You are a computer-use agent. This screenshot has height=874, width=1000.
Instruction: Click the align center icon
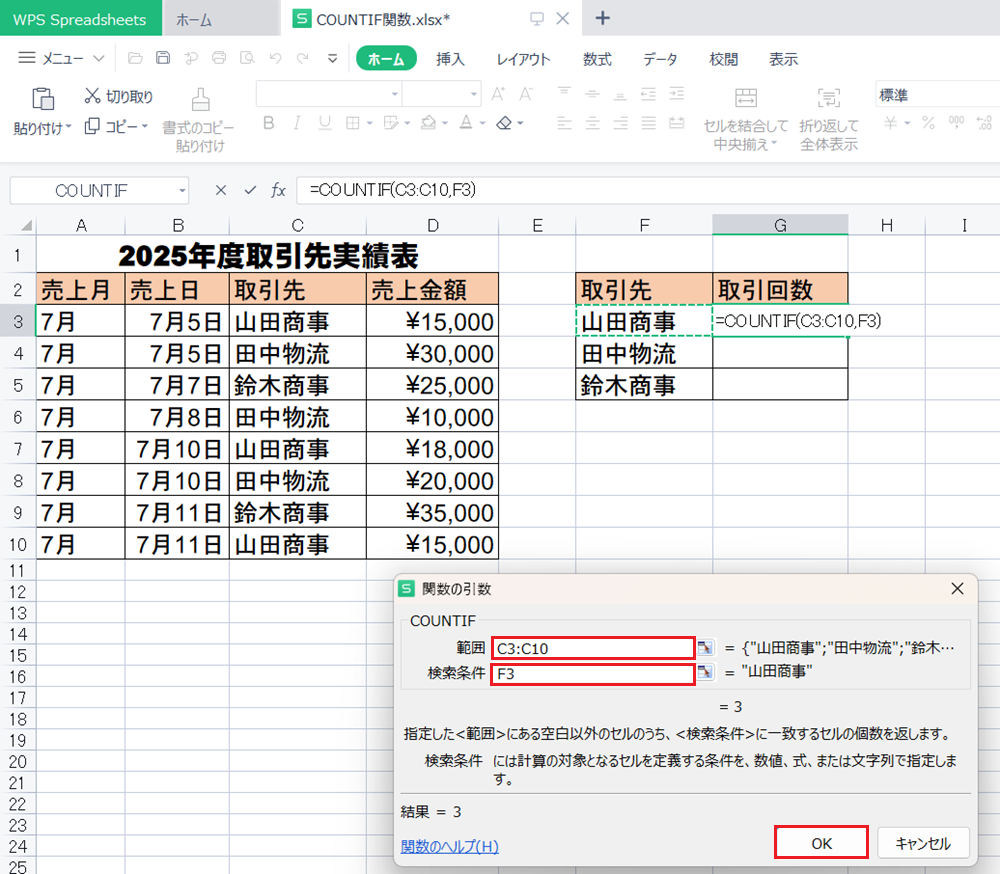click(592, 123)
